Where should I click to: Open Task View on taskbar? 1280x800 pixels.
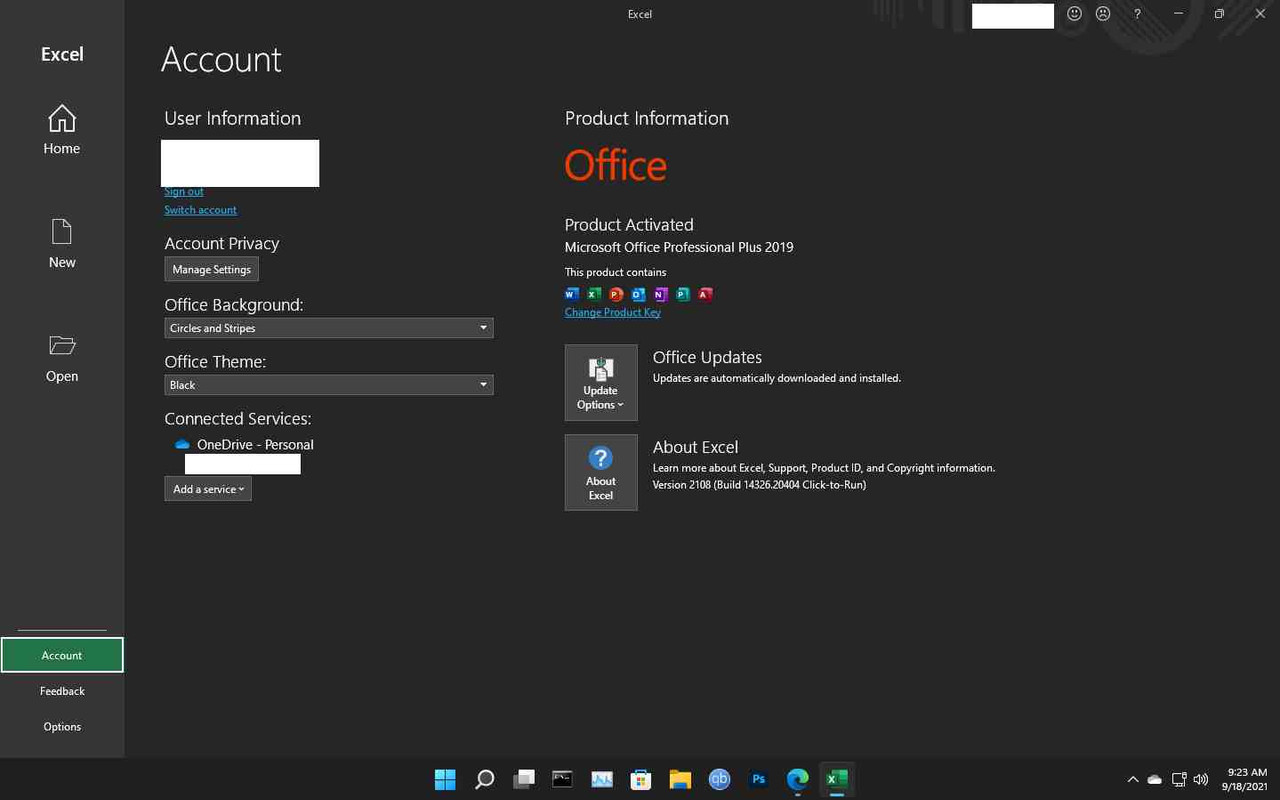pyautogui.click(x=524, y=779)
